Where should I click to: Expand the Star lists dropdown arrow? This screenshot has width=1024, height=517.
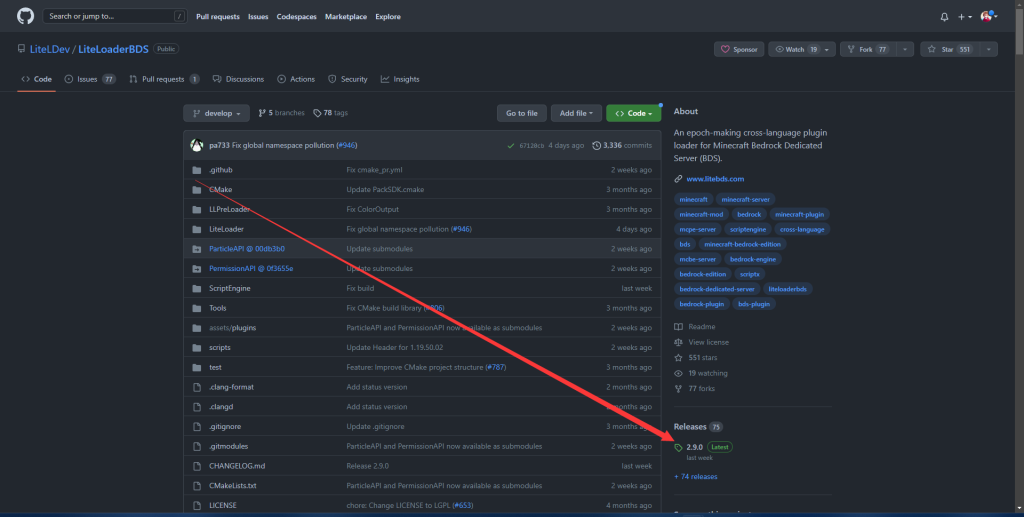point(989,50)
